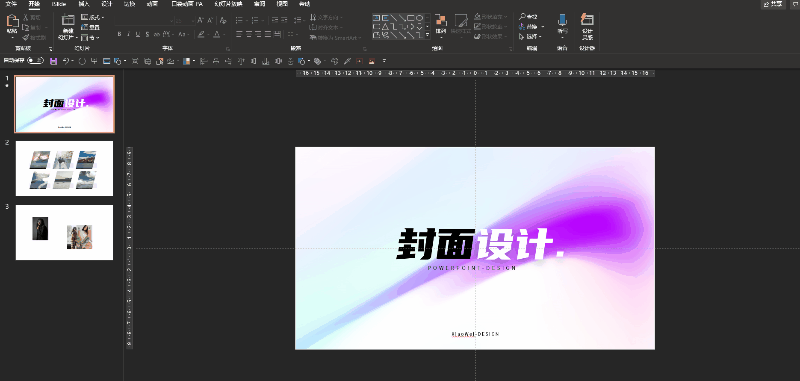800x381 pixels.
Task: Switch to the Slide Show (幻灯片放映) tab
Action: (228, 4)
